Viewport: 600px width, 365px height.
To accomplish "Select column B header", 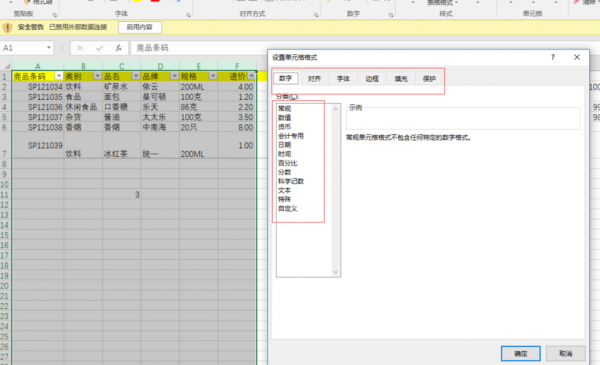I will click(x=83, y=66).
